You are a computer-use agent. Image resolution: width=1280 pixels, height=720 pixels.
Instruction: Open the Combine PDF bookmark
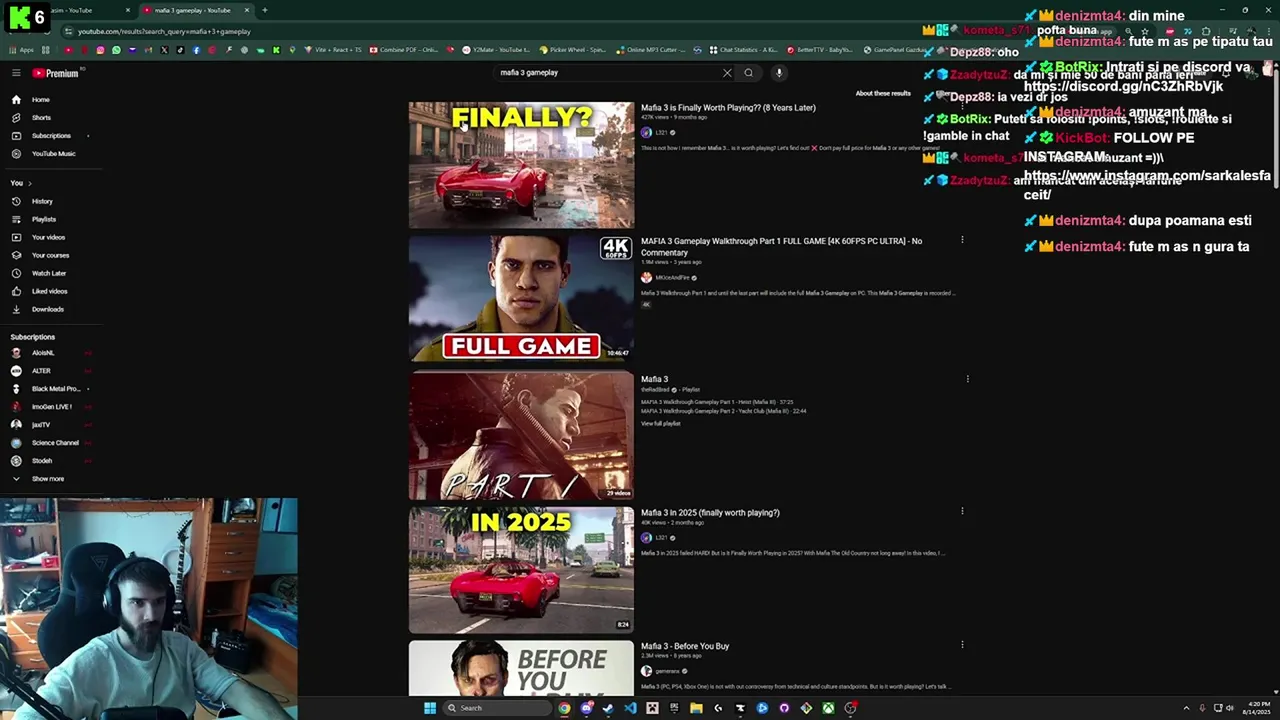[405, 50]
